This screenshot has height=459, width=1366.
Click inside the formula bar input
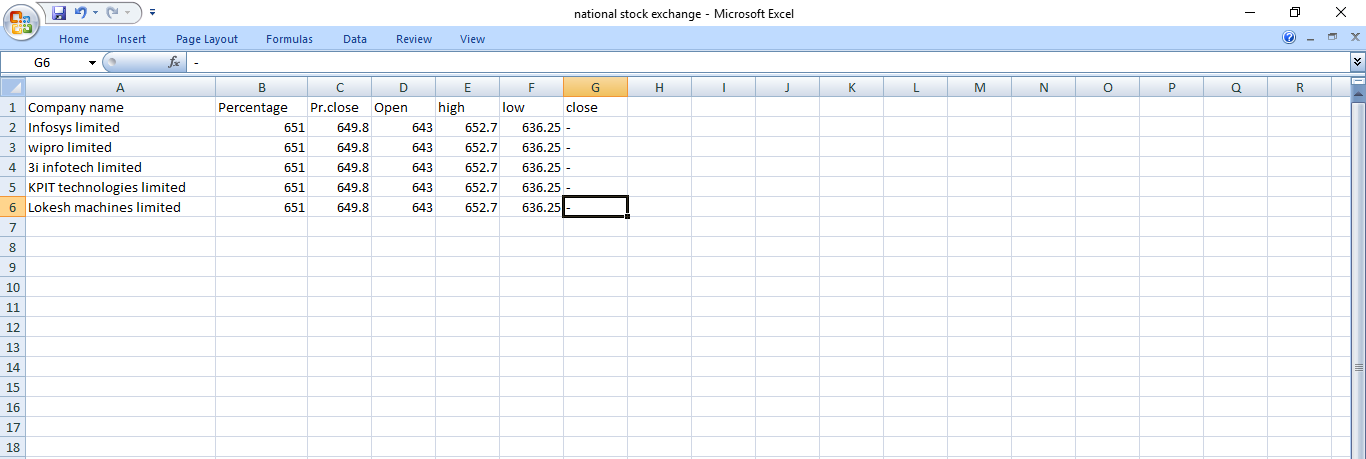pyautogui.click(x=766, y=62)
